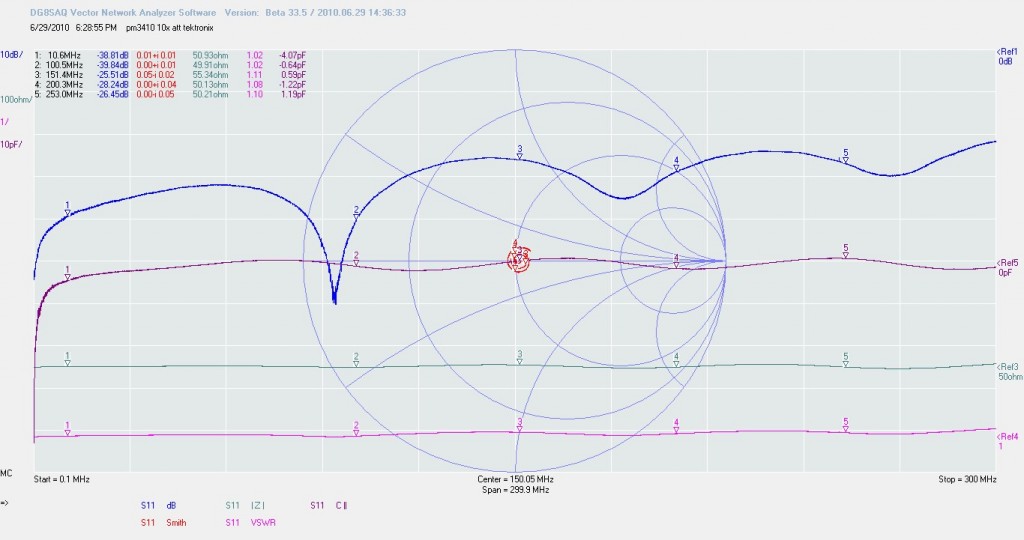
Task: Click the Start = 0.1 MHz frequency label
Action: click(62, 480)
